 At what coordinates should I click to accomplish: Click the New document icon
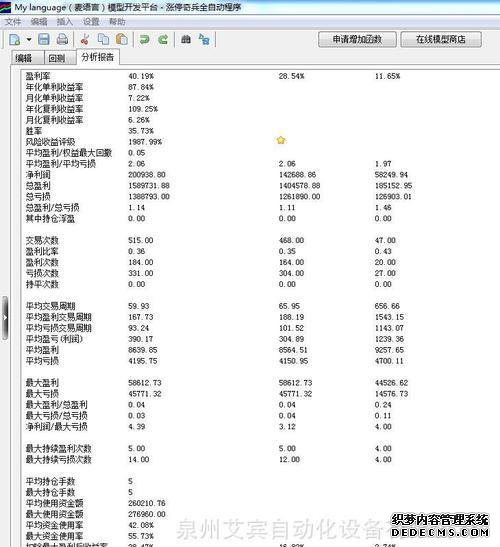pos(15,40)
